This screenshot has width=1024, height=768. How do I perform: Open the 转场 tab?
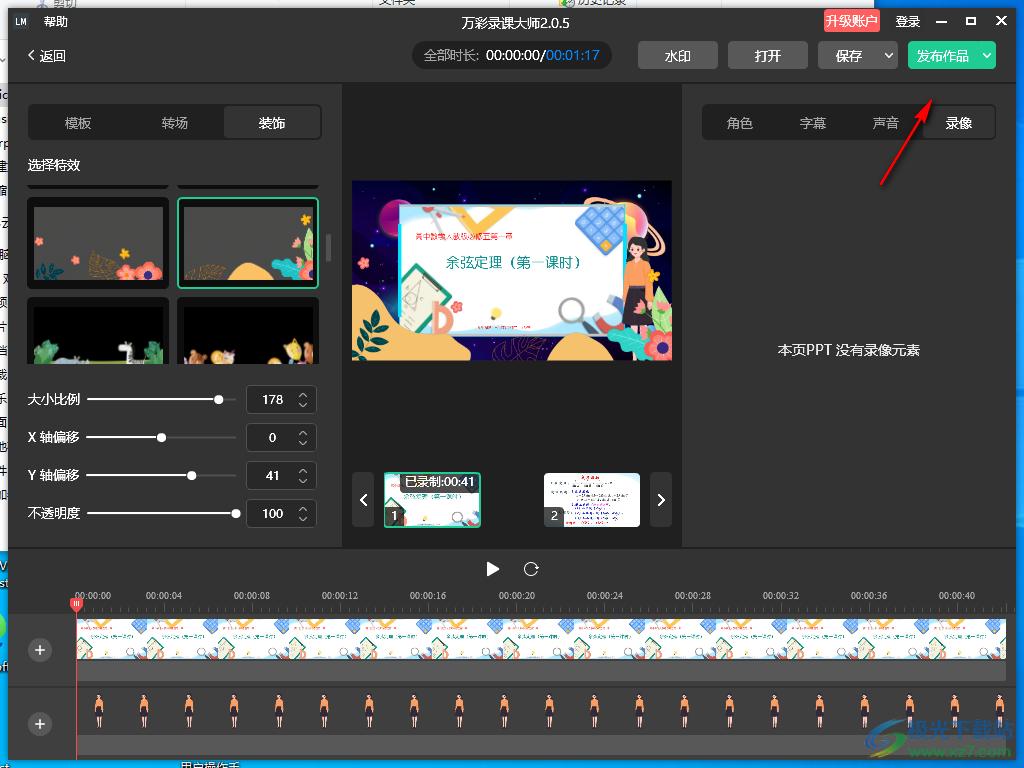click(175, 123)
